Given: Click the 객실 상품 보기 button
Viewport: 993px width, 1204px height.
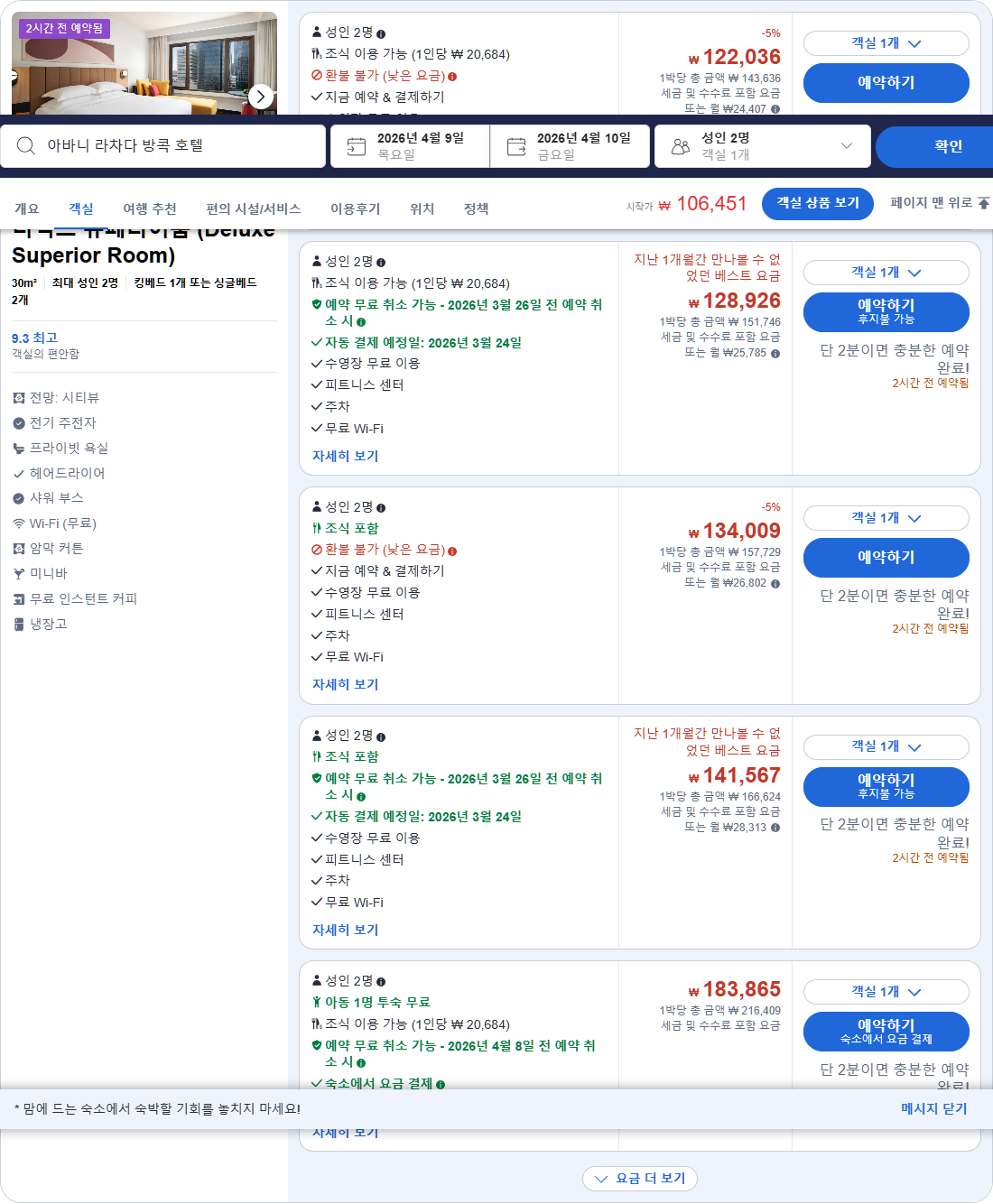Looking at the screenshot, I should click(818, 203).
